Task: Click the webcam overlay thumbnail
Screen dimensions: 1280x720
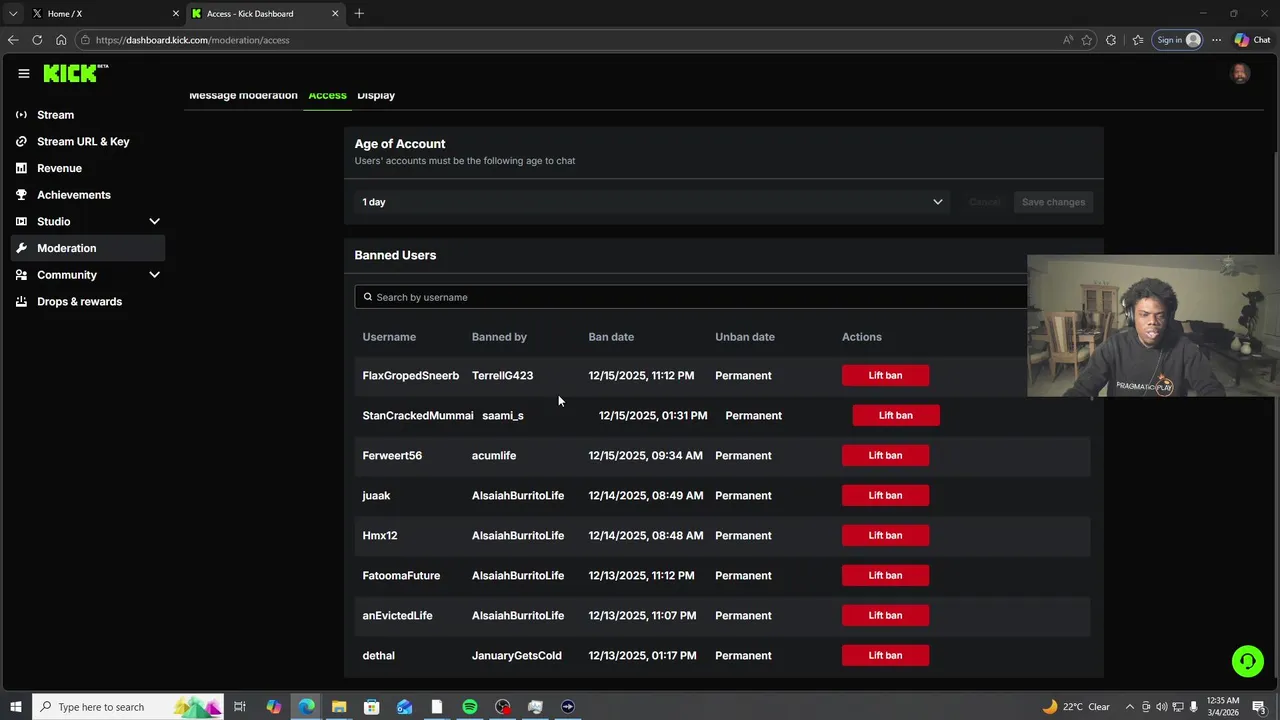Action: coord(1152,326)
